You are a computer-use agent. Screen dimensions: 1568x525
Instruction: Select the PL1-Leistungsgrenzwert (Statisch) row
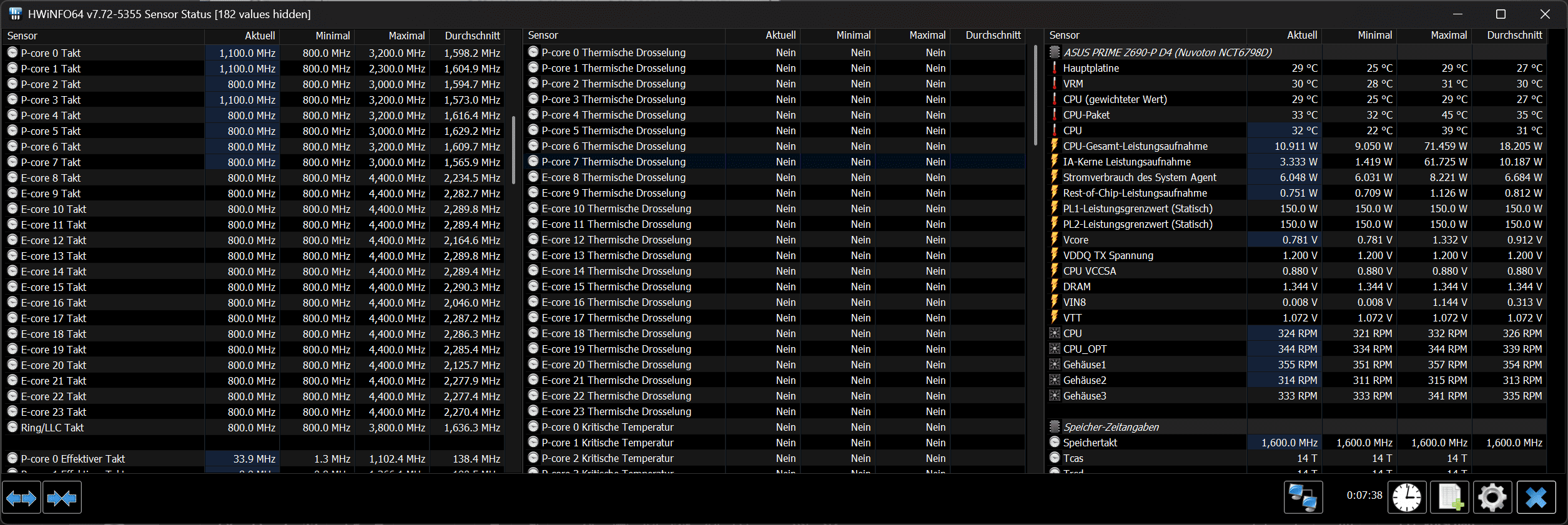(x=1296, y=209)
